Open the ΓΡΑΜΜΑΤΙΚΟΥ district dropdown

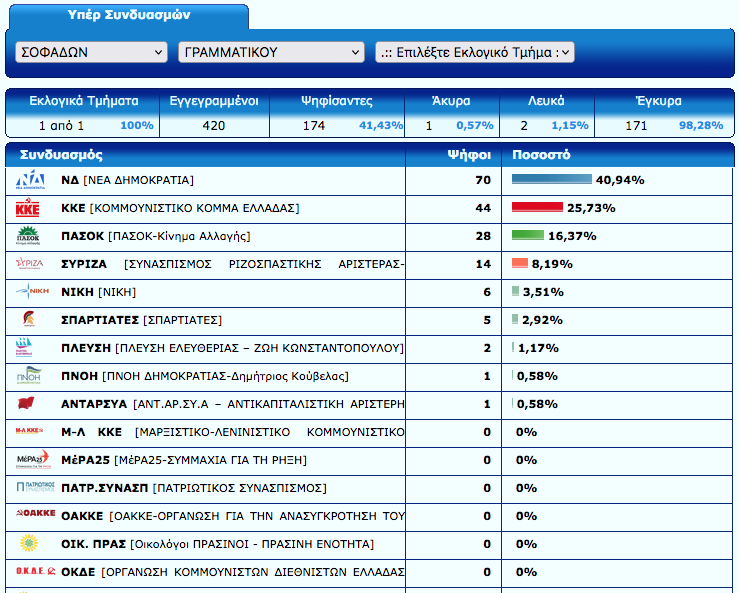click(x=271, y=52)
